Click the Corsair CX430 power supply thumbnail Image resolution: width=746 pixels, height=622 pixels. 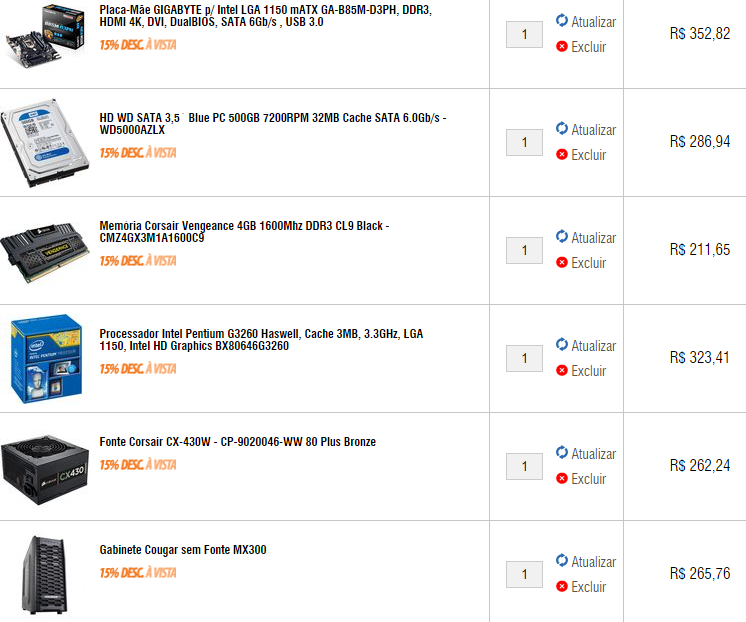tap(45, 469)
